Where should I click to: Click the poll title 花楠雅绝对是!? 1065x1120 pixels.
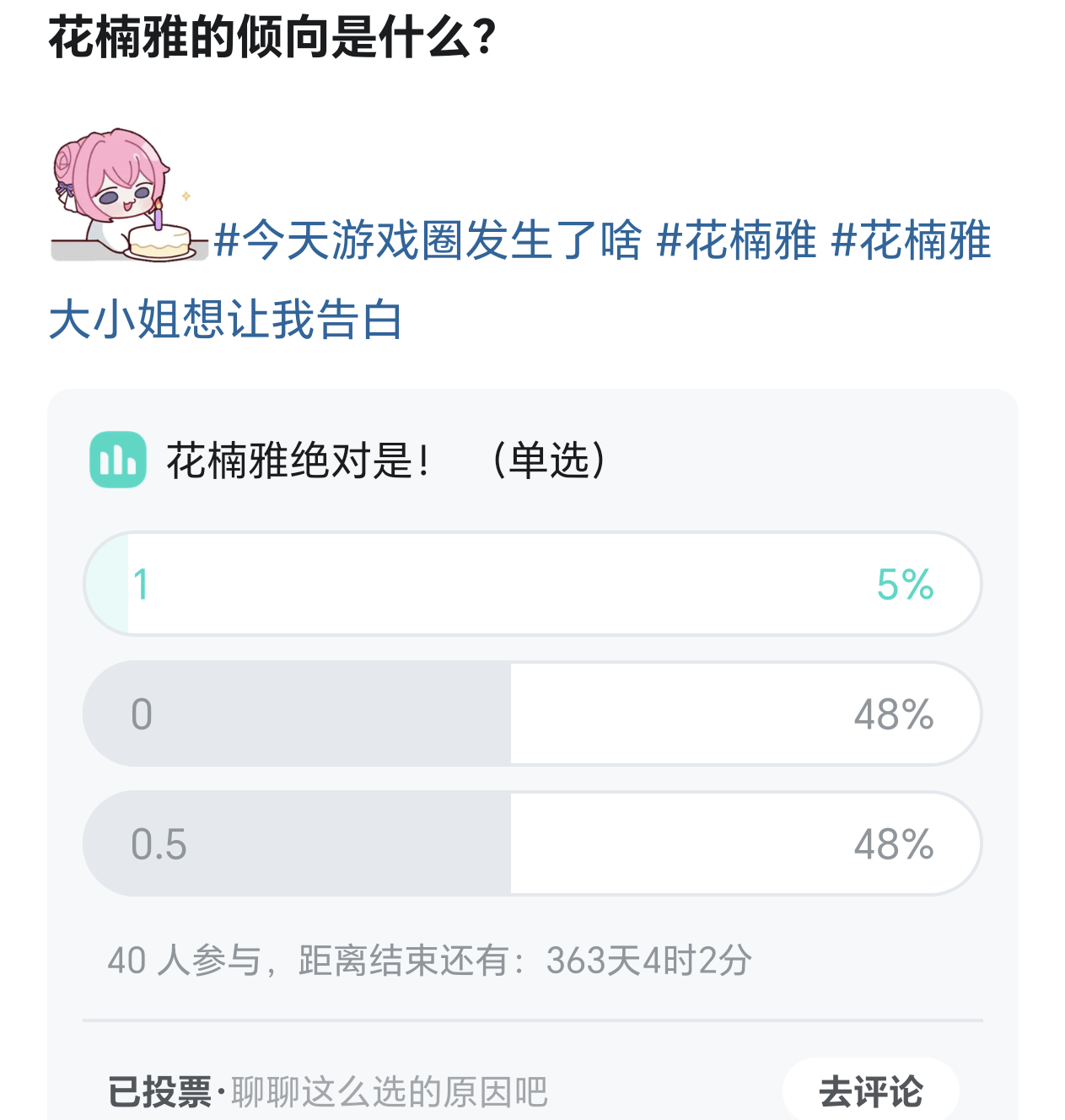tap(299, 460)
